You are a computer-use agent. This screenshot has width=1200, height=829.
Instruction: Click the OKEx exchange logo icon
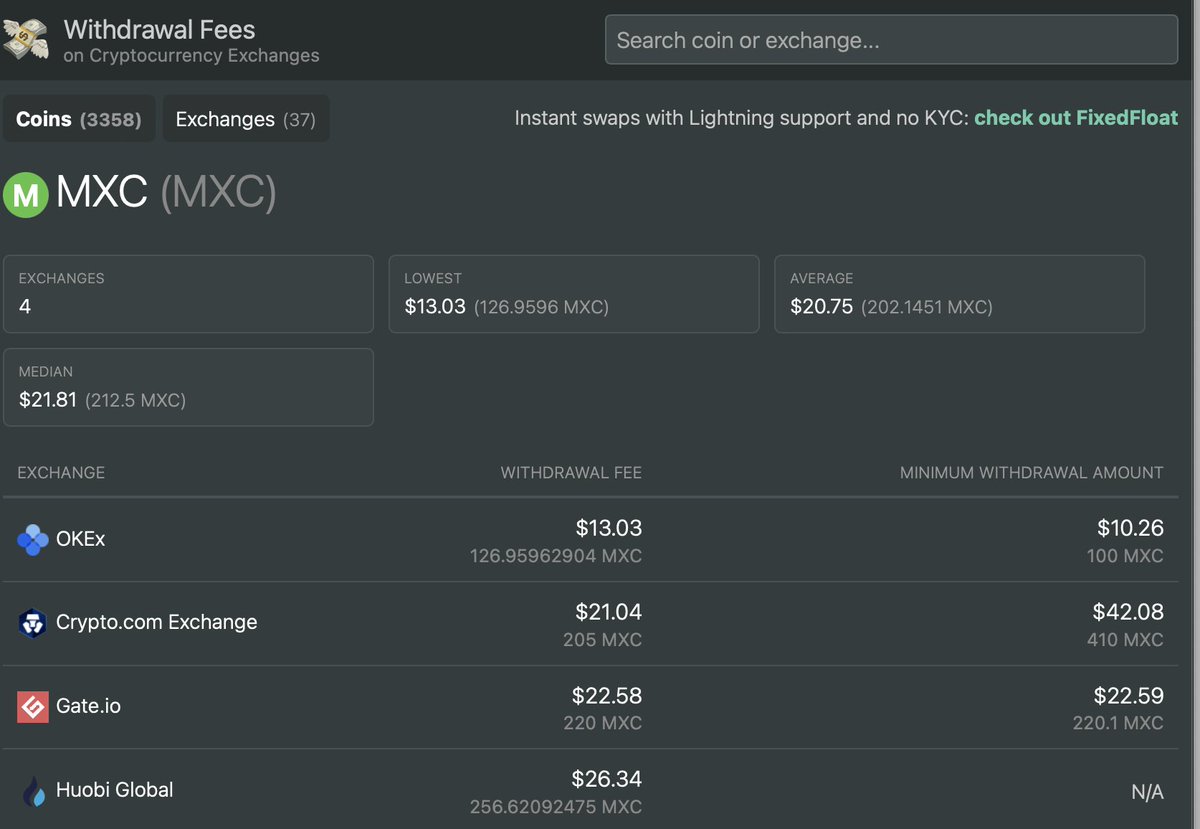pyautogui.click(x=32, y=540)
